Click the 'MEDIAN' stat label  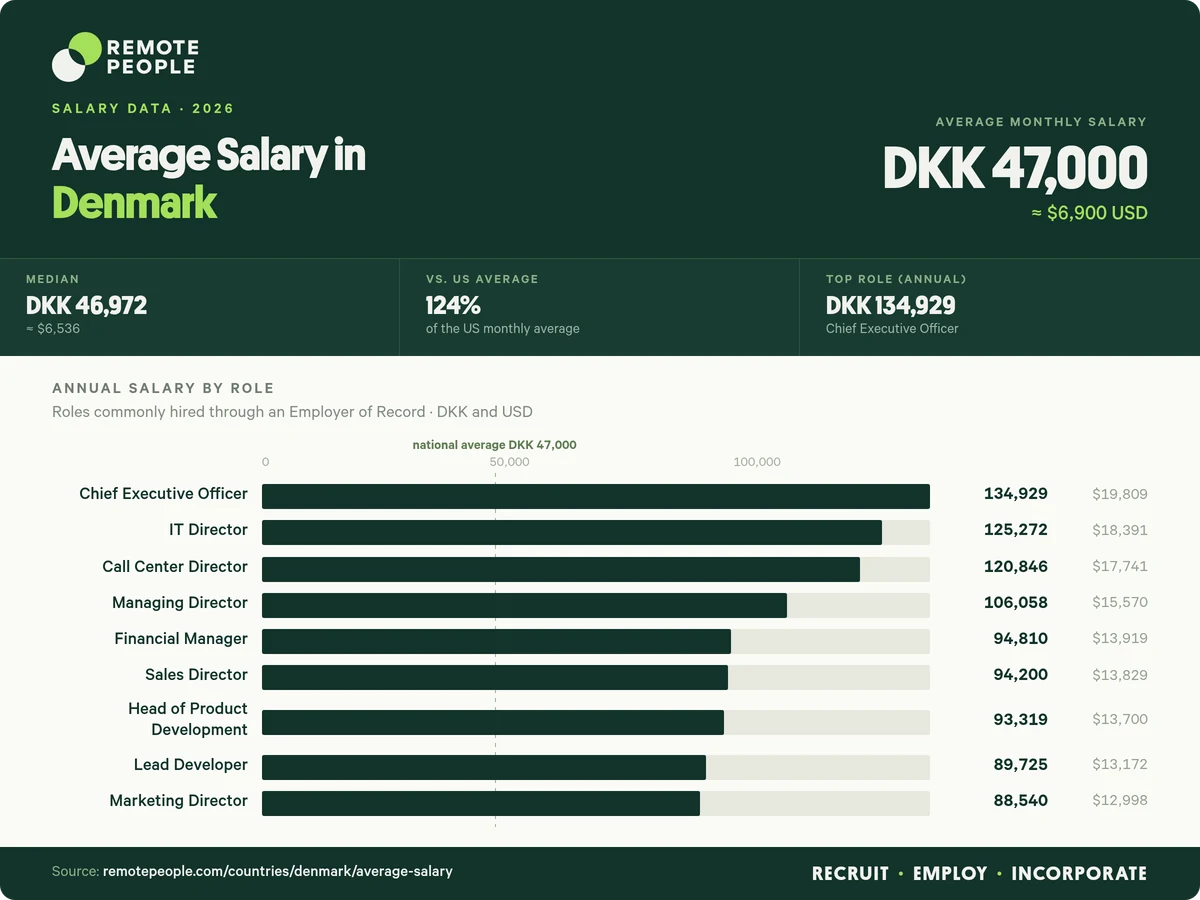[x=52, y=279]
